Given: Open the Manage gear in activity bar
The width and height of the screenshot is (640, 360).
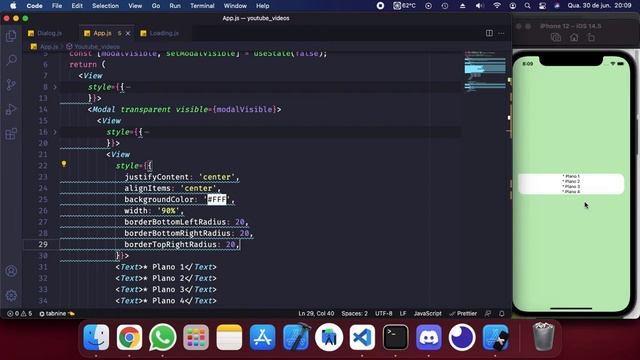Looking at the screenshot, I should [11, 295].
